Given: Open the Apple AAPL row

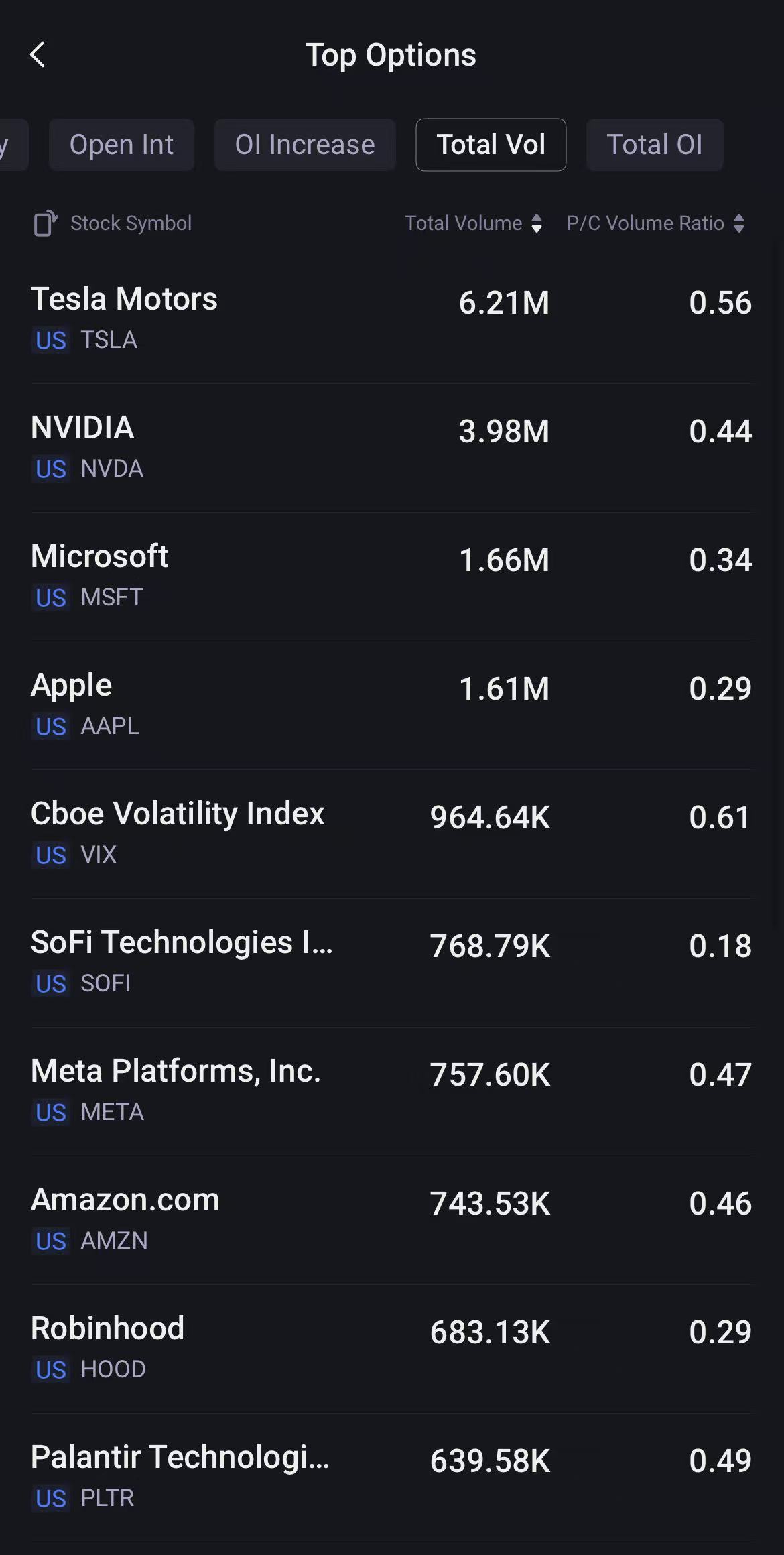Looking at the screenshot, I should click(x=392, y=704).
